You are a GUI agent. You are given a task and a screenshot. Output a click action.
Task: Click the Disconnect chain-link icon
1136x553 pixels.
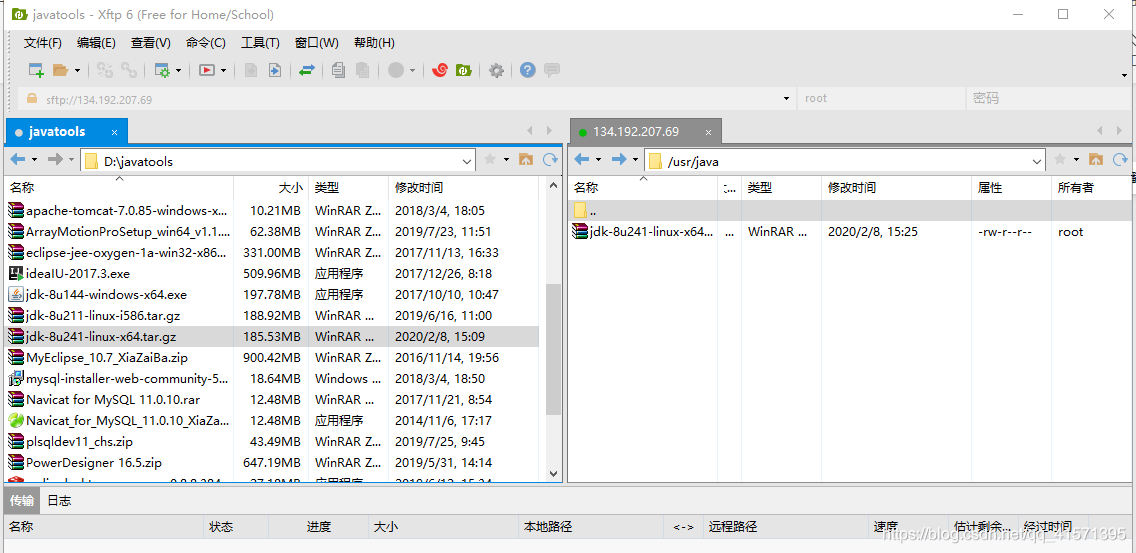coord(129,70)
